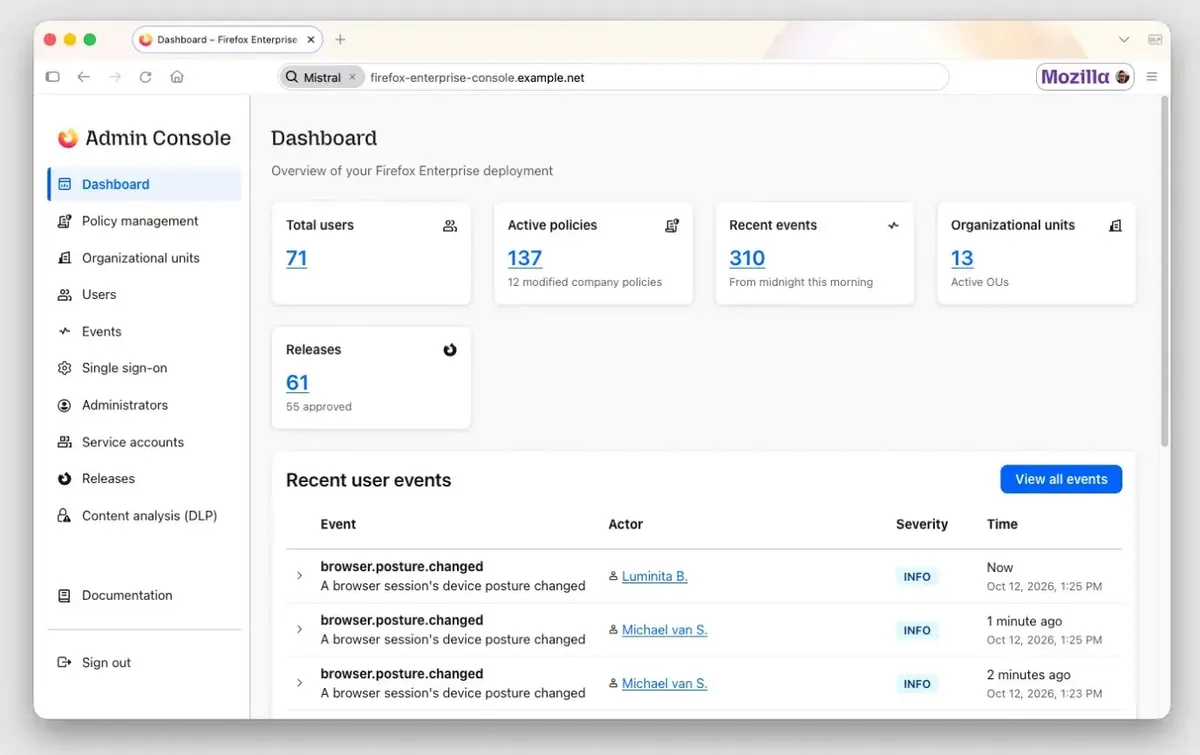Open the Mozilla profile button
1200x755 pixels.
click(1085, 77)
